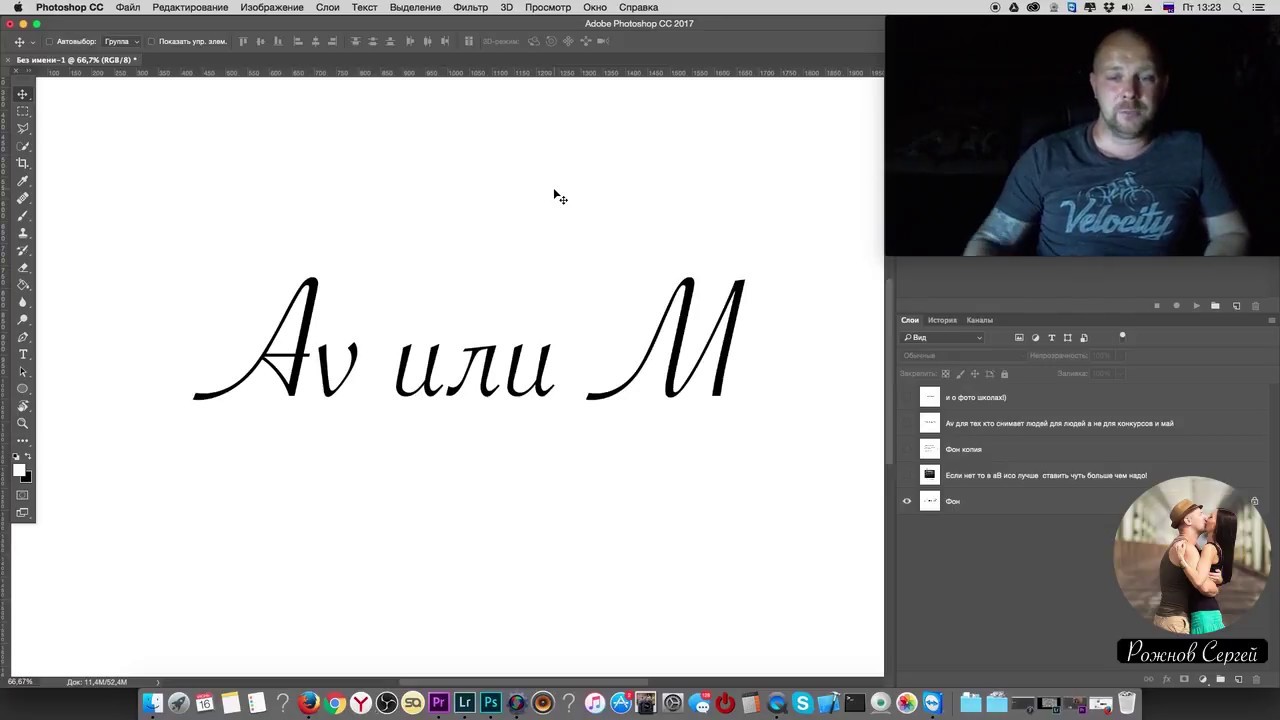This screenshot has width=1280, height=720.
Task: Switch to the История tab
Action: (x=942, y=320)
